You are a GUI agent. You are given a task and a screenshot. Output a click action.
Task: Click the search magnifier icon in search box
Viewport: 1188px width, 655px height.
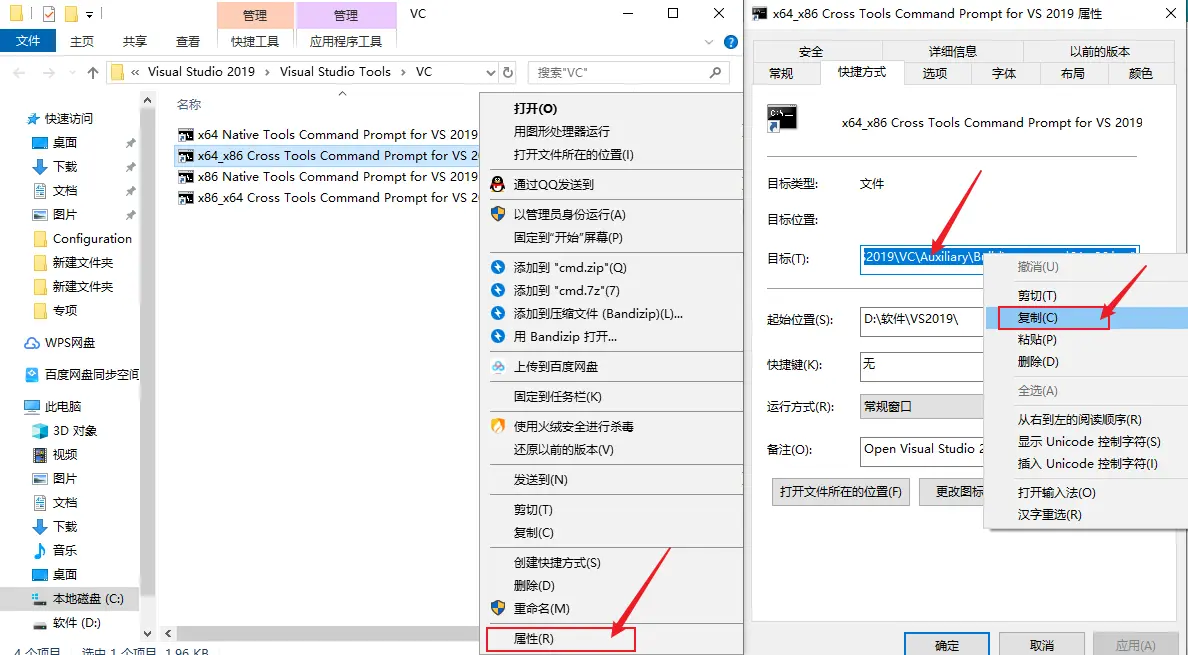[715, 73]
